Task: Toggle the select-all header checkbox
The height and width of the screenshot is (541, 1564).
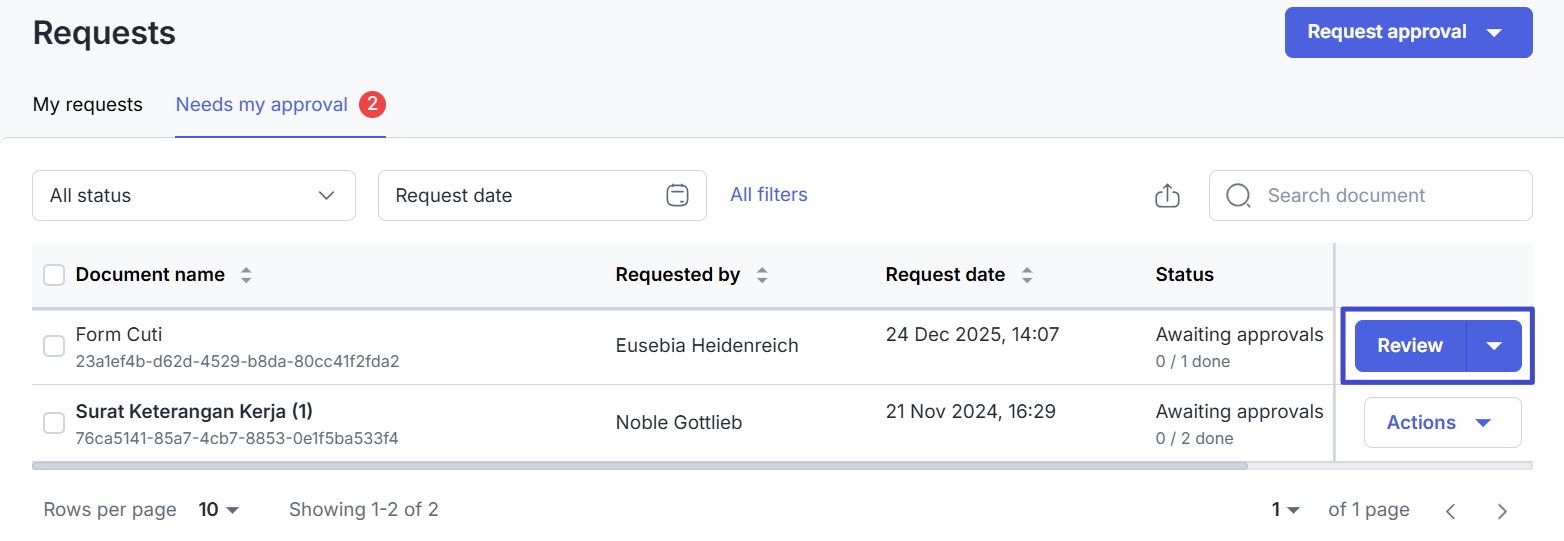Action: [x=54, y=275]
